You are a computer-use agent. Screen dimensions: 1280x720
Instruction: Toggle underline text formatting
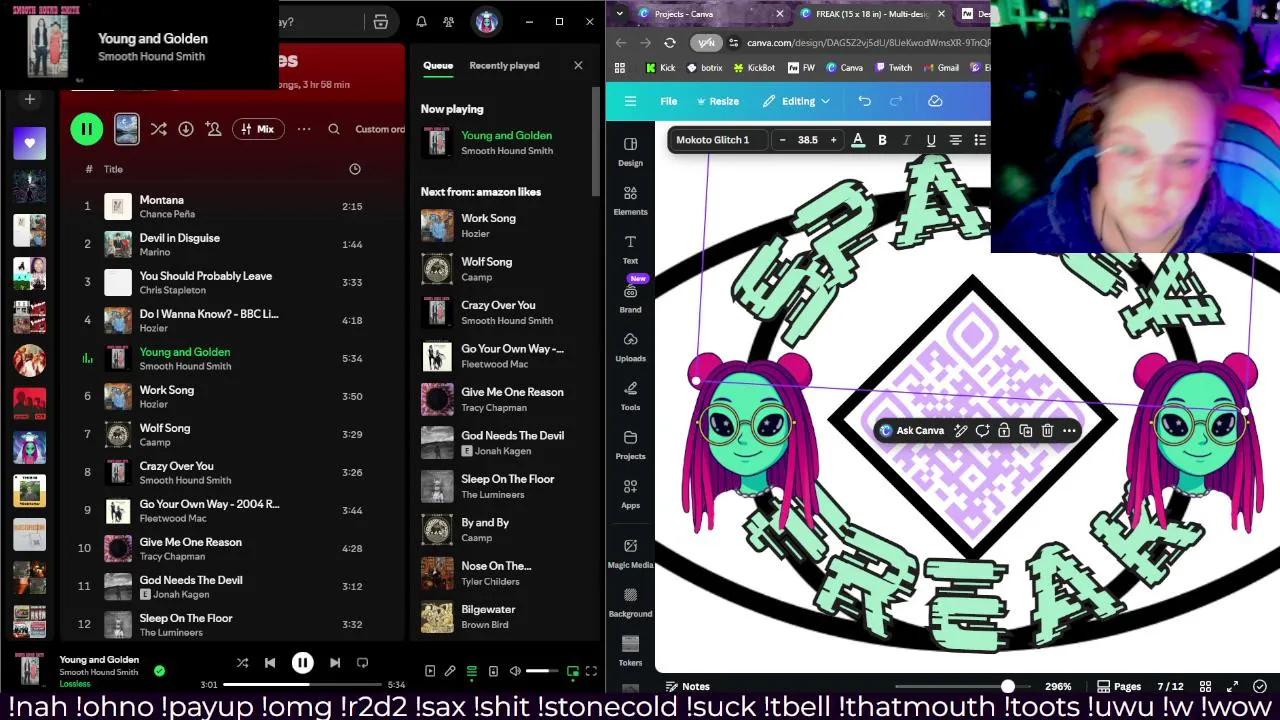[x=931, y=140]
